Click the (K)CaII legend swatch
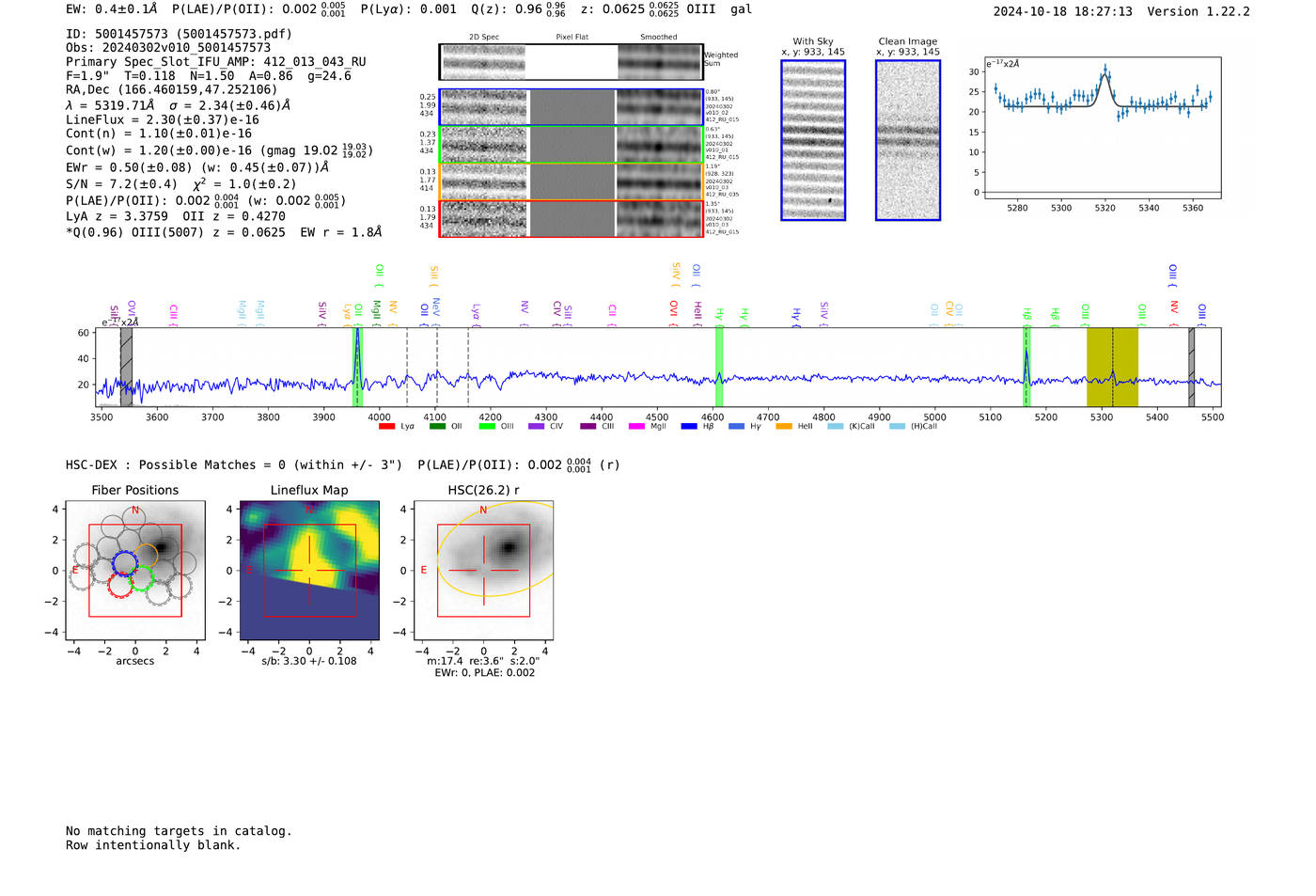The image size is (1316, 896). pos(836,427)
